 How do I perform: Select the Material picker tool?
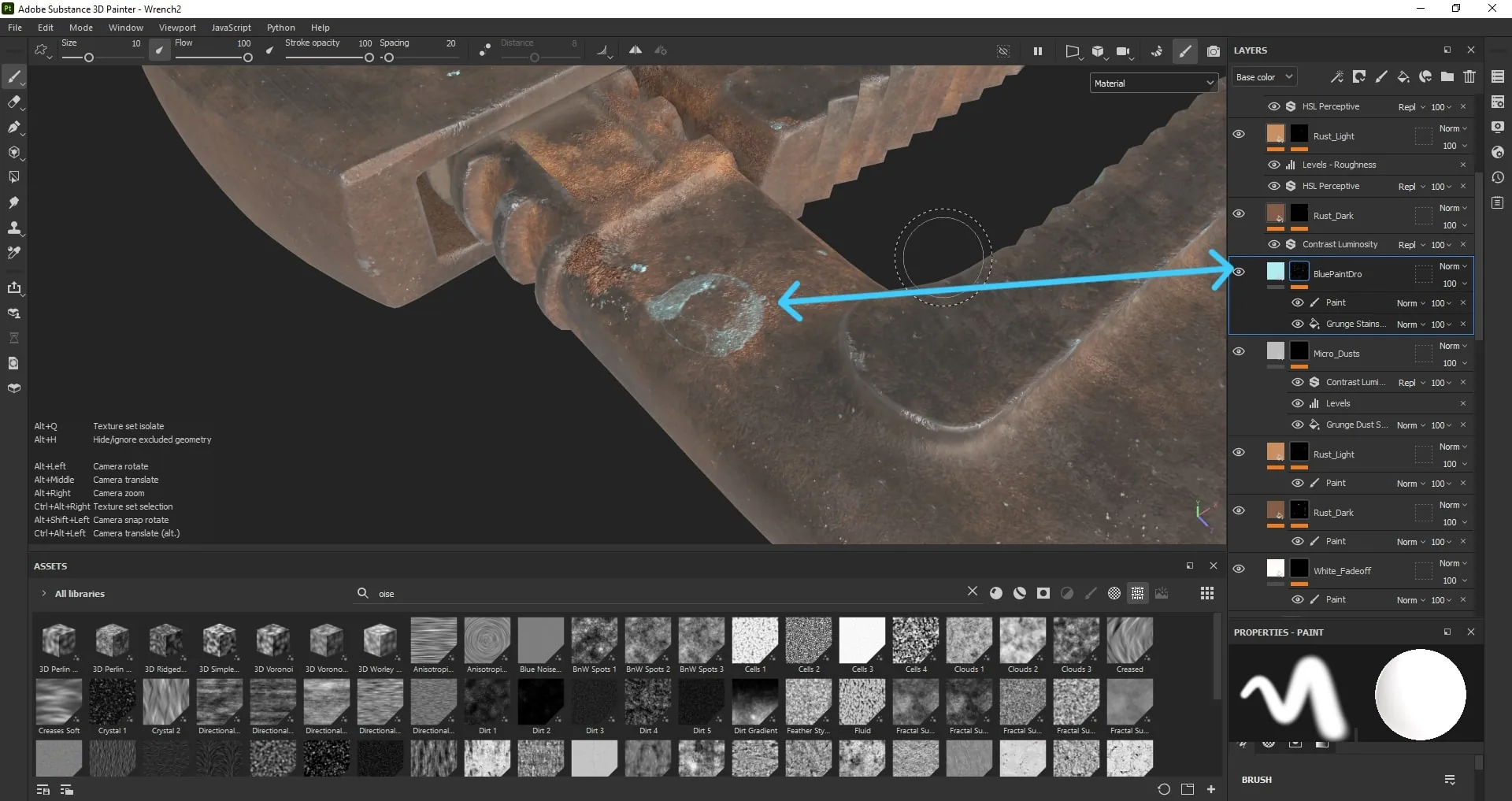point(14,254)
